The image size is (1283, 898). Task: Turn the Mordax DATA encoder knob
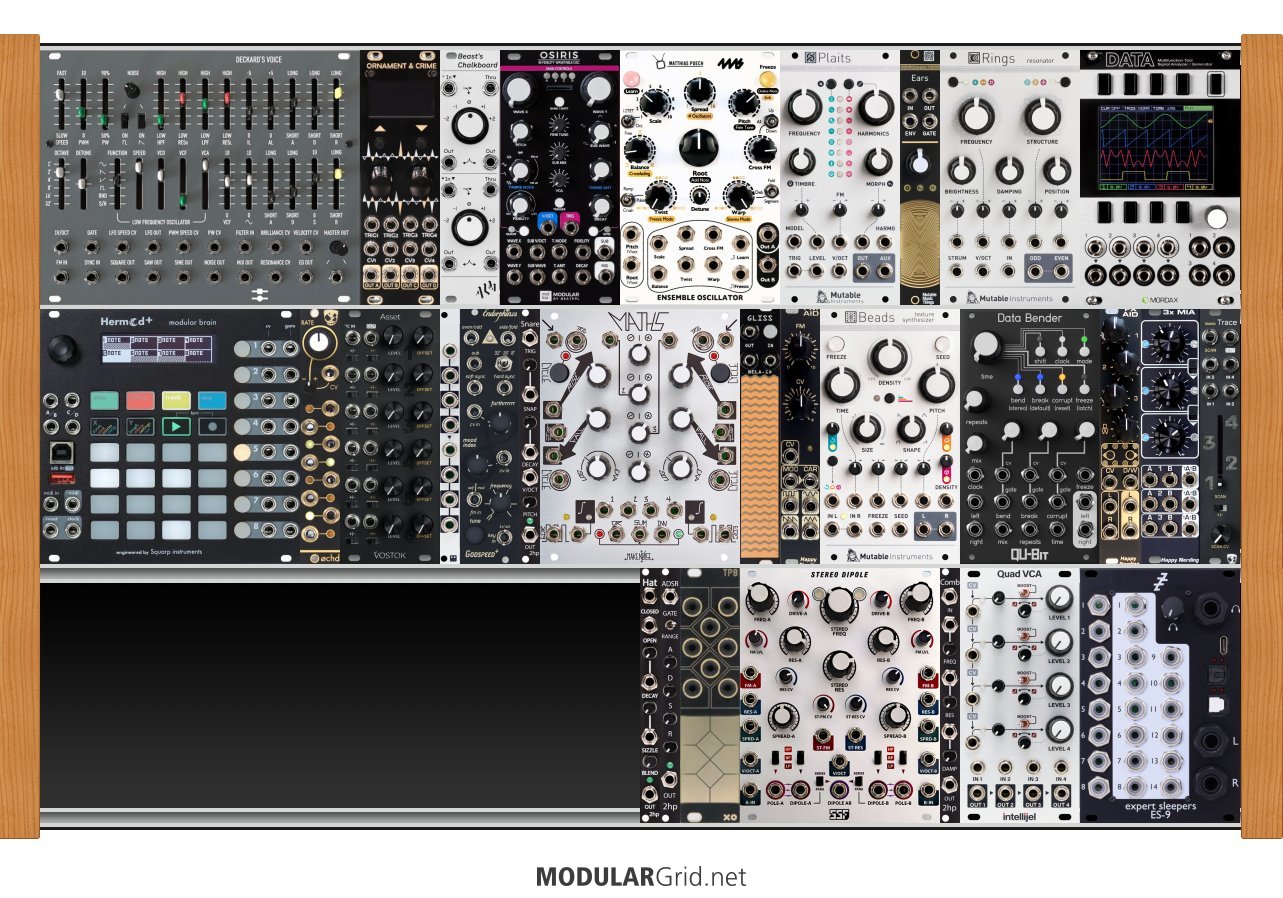pos(1216,218)
